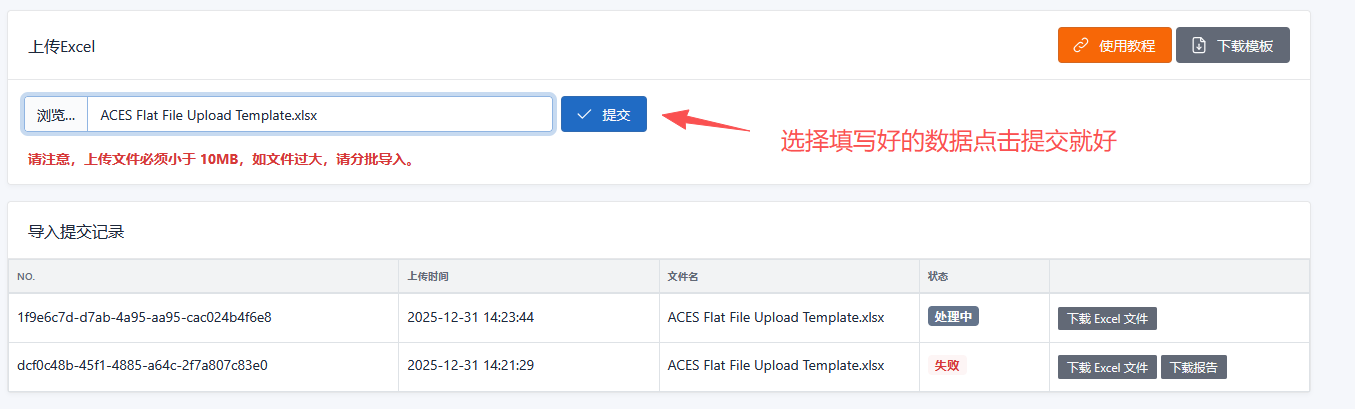Image resolution: width=1355 pixels, height=409 pixels.
Task: Click the selected file name input field
Action: point(320,114)
